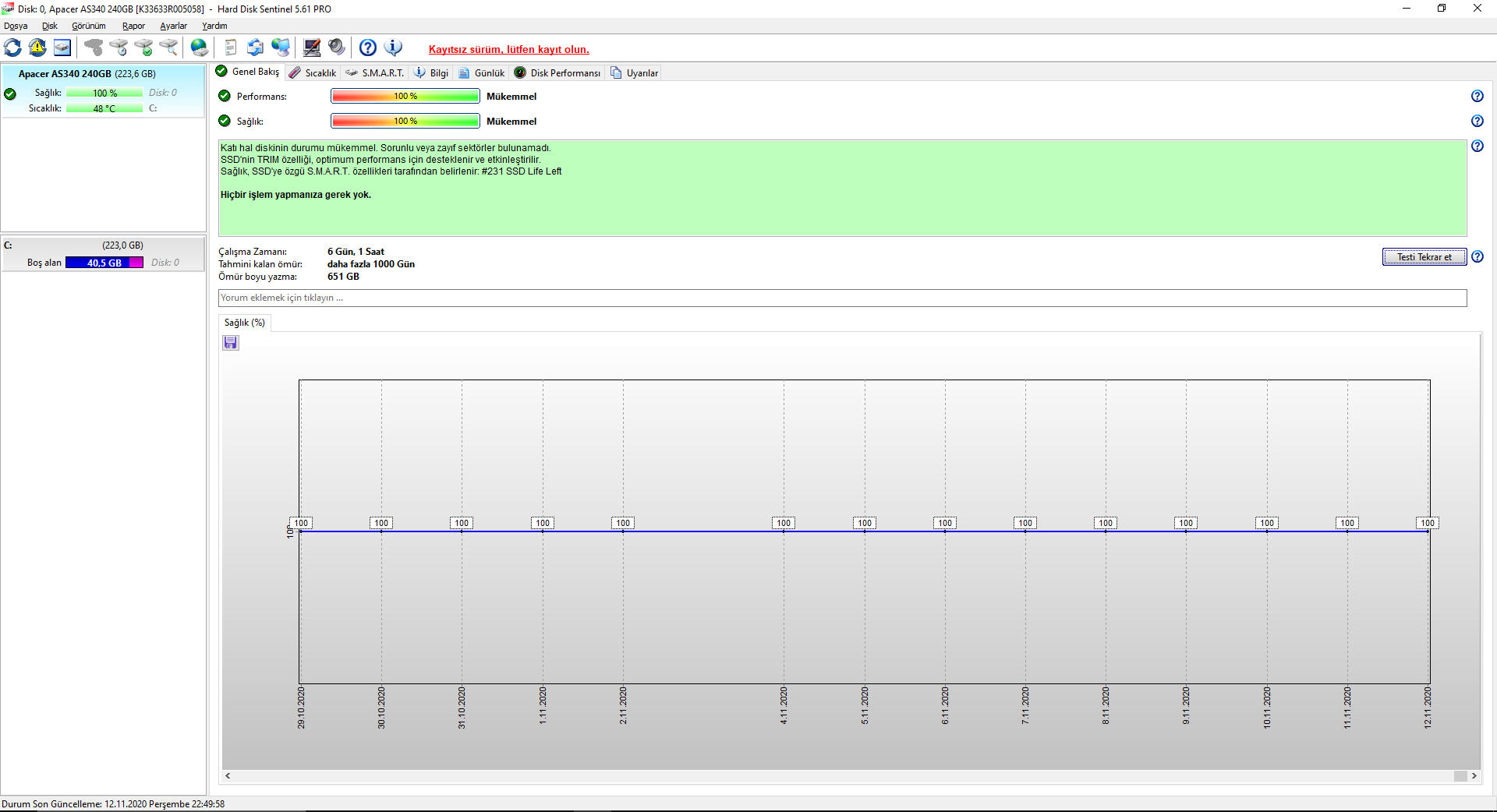Open help beside the green status text
This screenshot has height=812, width=1497.
[x=1477, y=146]
